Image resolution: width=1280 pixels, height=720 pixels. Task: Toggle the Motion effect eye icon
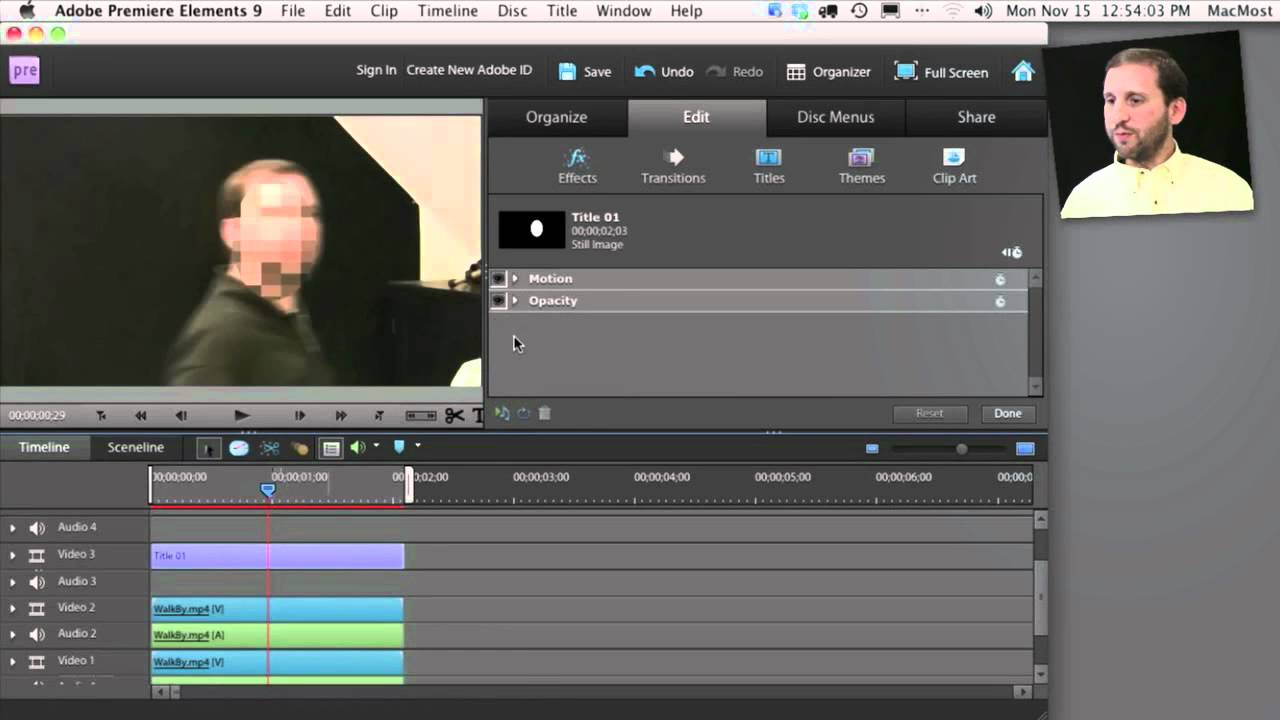498,279
